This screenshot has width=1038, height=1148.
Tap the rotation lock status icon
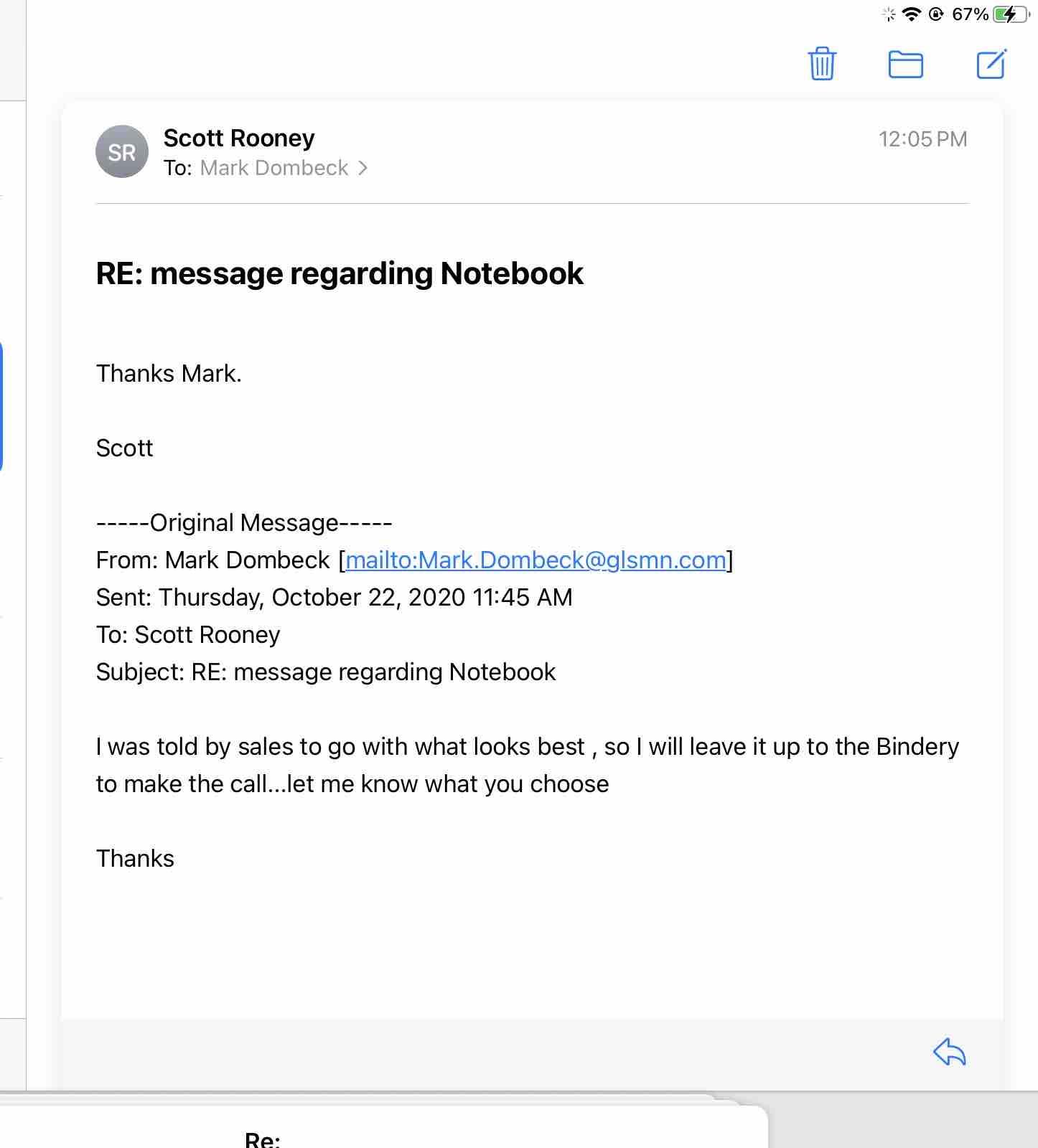[935, 14]
